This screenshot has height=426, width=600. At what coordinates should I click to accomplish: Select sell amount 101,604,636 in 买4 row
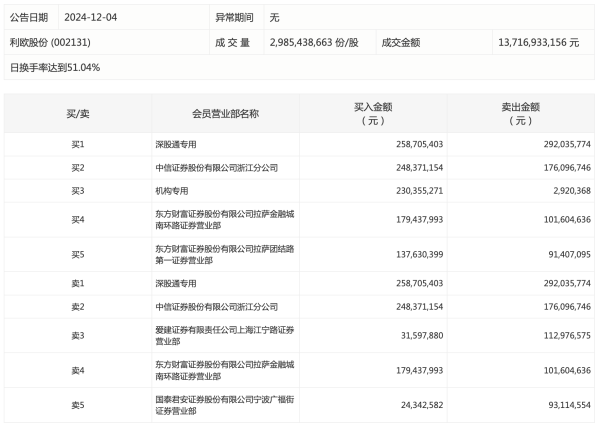(x=567, y=220)
